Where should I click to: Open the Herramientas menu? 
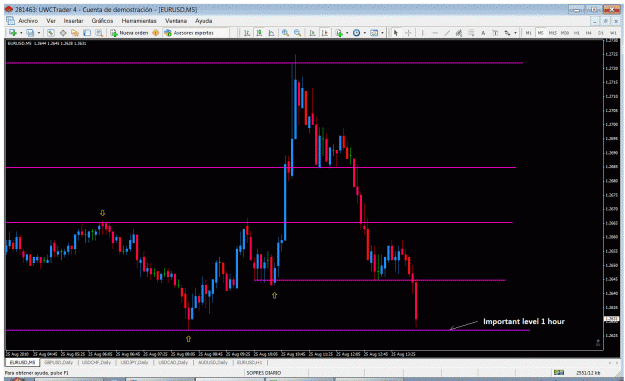tap(139, 21)
